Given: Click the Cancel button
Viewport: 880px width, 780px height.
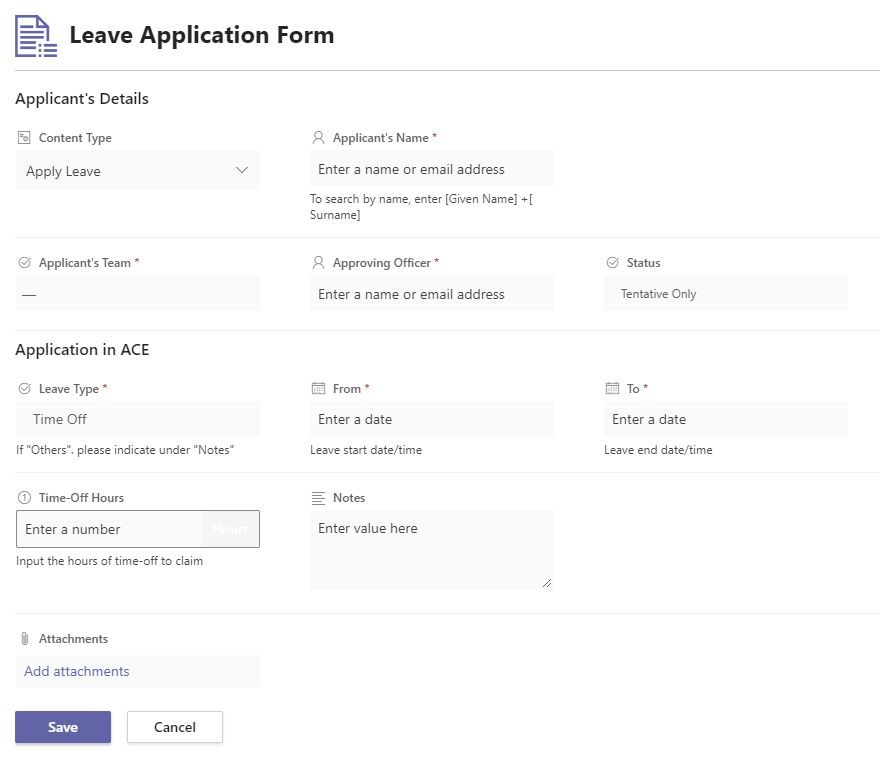Looking at the screenshot, I should click(174, 727).
